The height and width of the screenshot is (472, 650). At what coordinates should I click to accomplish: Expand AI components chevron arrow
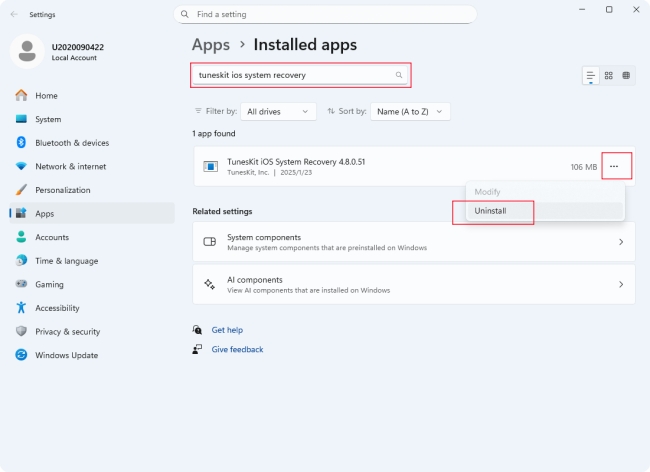tap(621, 284)
